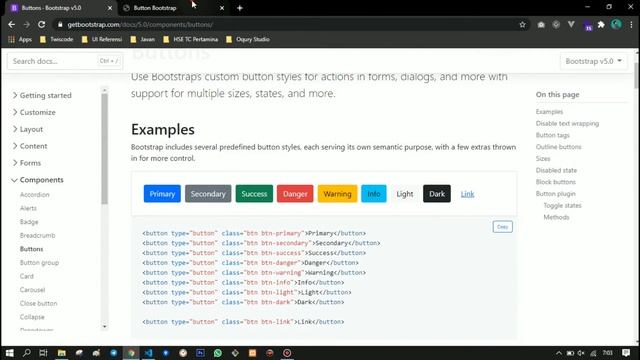Close the Button Bootstrap tab
This screenshot has height=360, width=640.
pos(222,8)
